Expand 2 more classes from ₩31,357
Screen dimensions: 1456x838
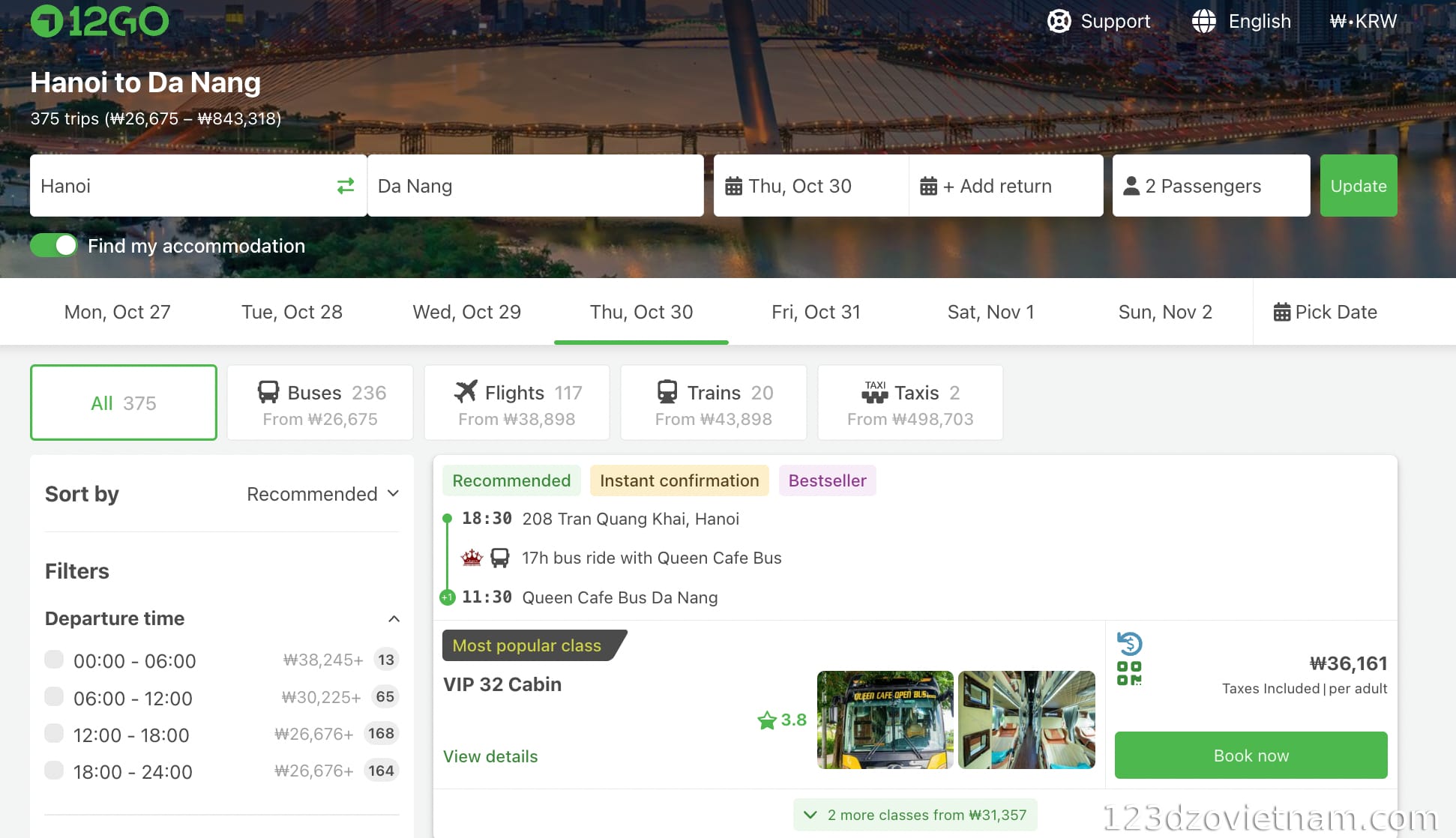[x=915, y=815]
